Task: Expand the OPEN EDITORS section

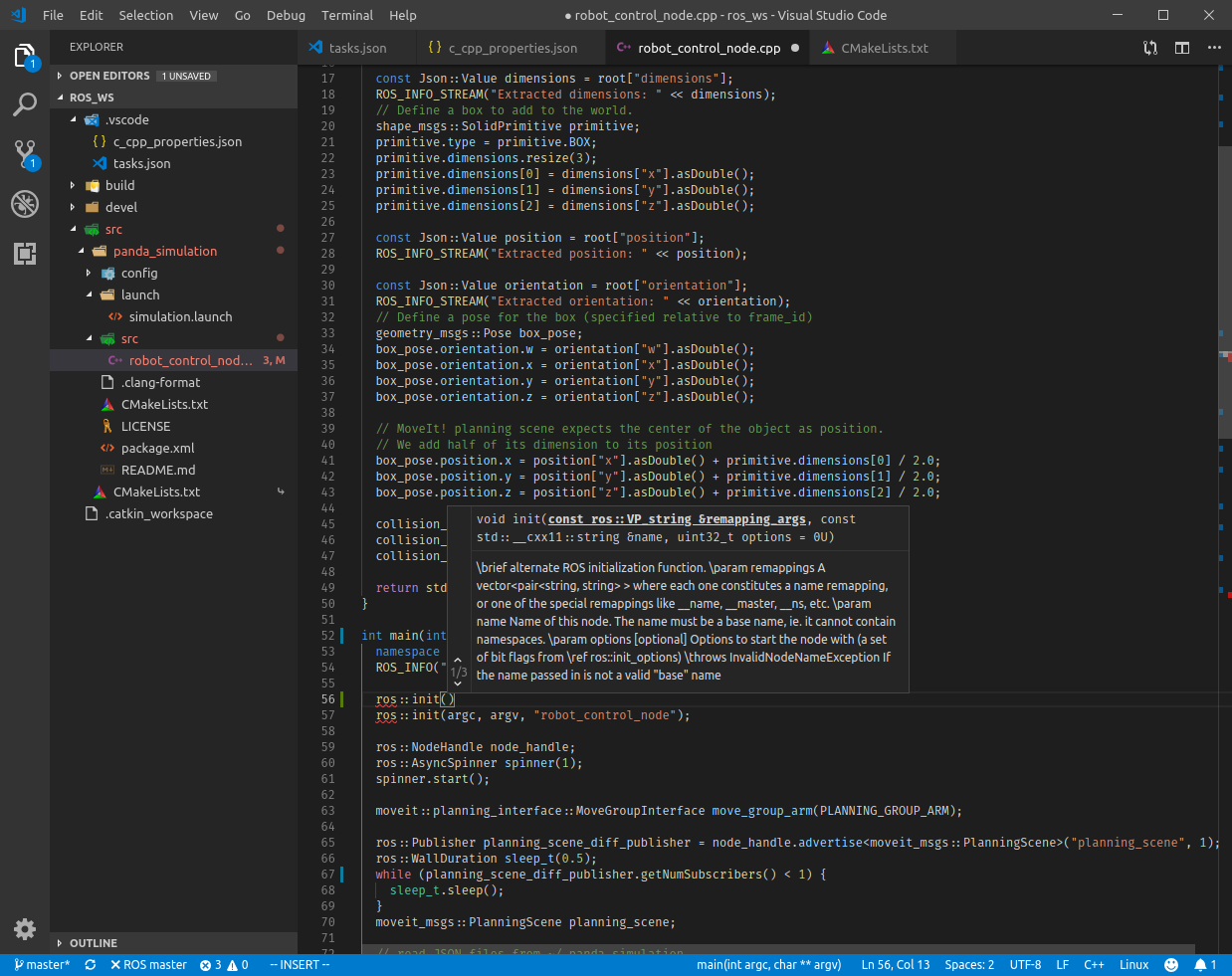Action: 173,76
